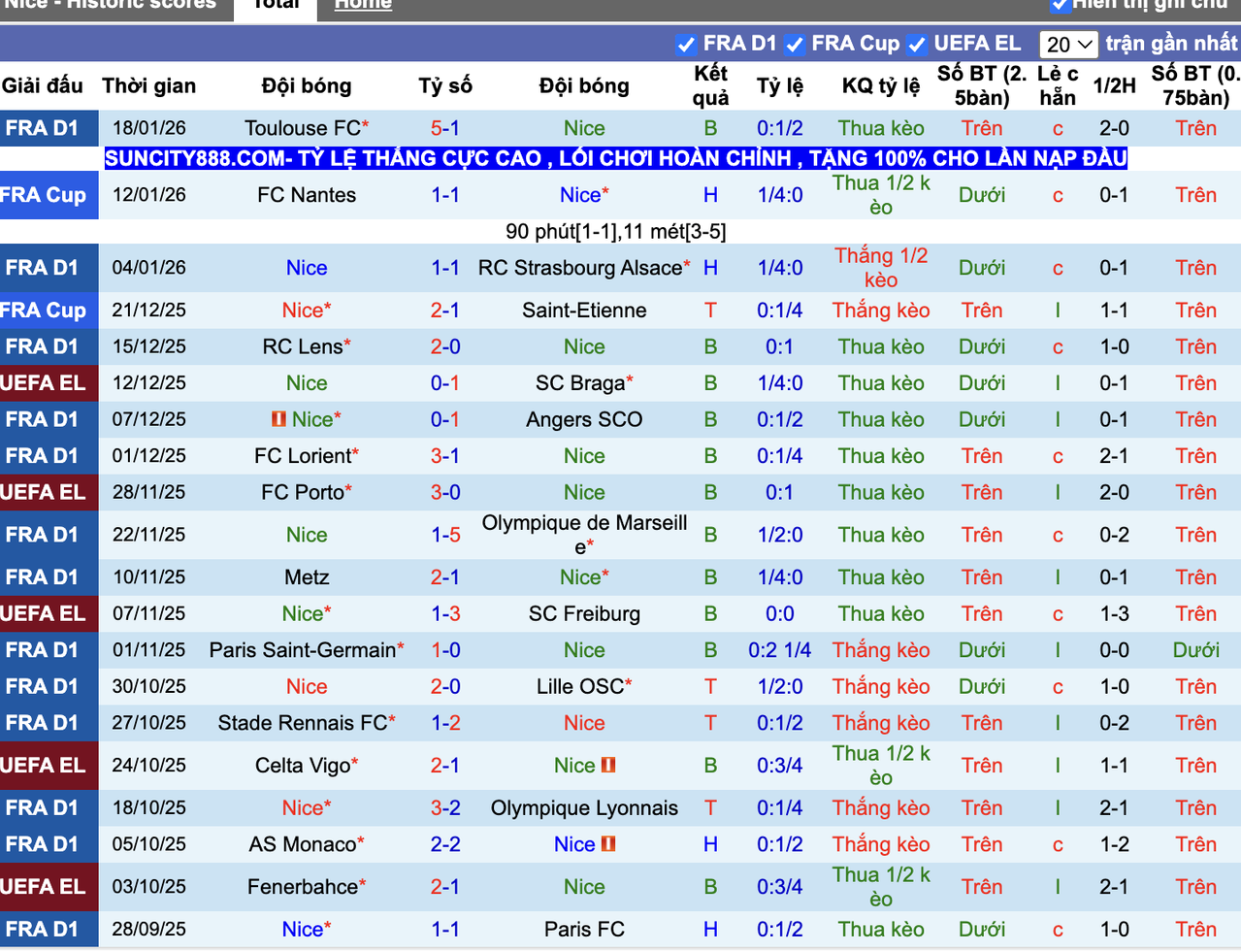Click the red card icon beside Nice on 07/12/25

278,419
